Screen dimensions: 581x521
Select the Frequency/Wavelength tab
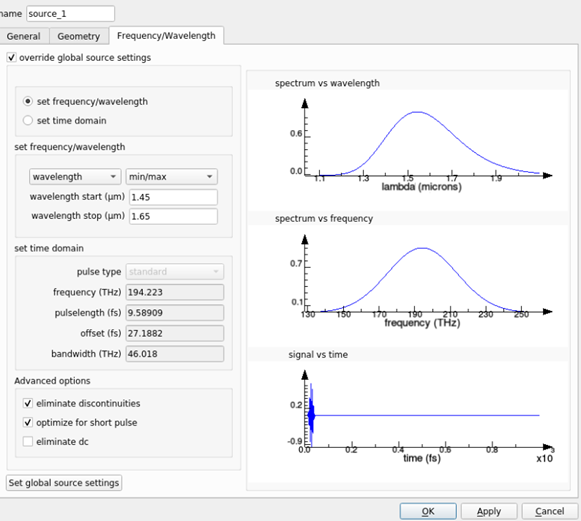pos(166,36)
